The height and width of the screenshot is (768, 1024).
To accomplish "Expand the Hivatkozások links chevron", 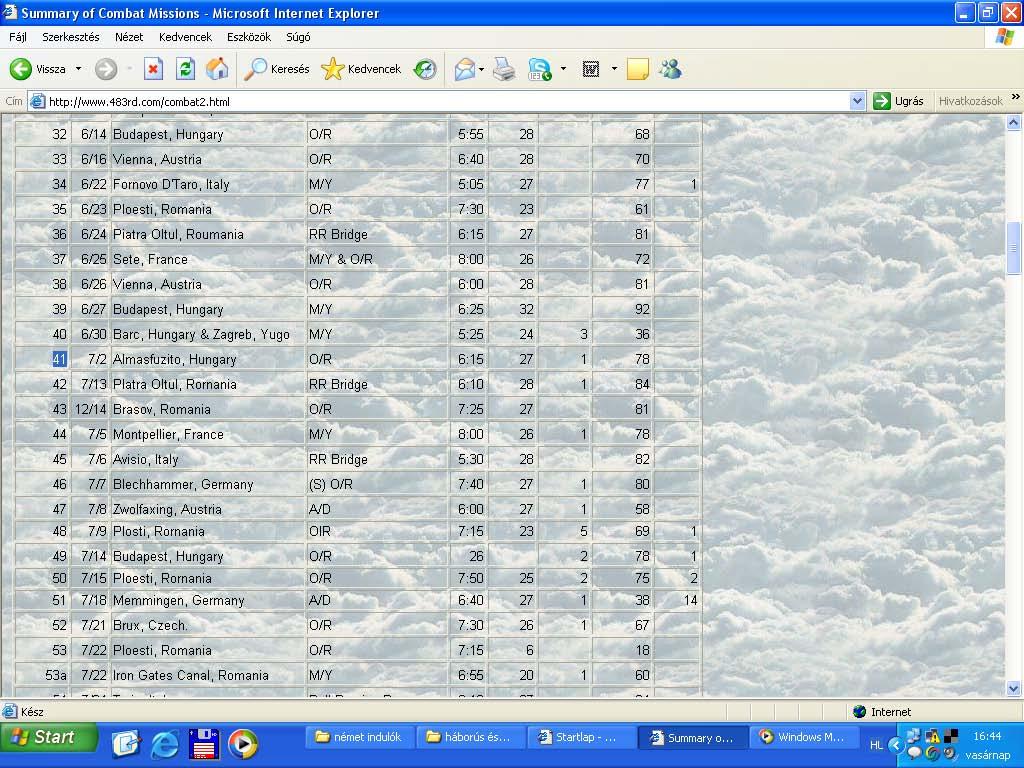I will point(1016,97).
